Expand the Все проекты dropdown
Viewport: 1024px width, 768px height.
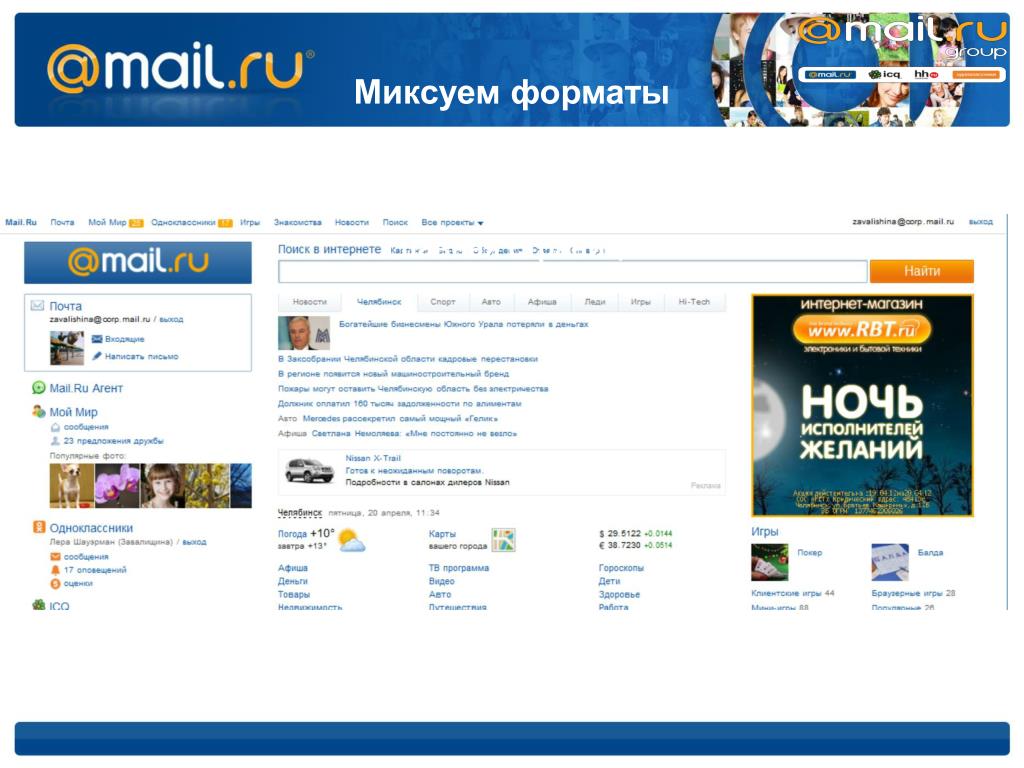(x=452, y=223)
